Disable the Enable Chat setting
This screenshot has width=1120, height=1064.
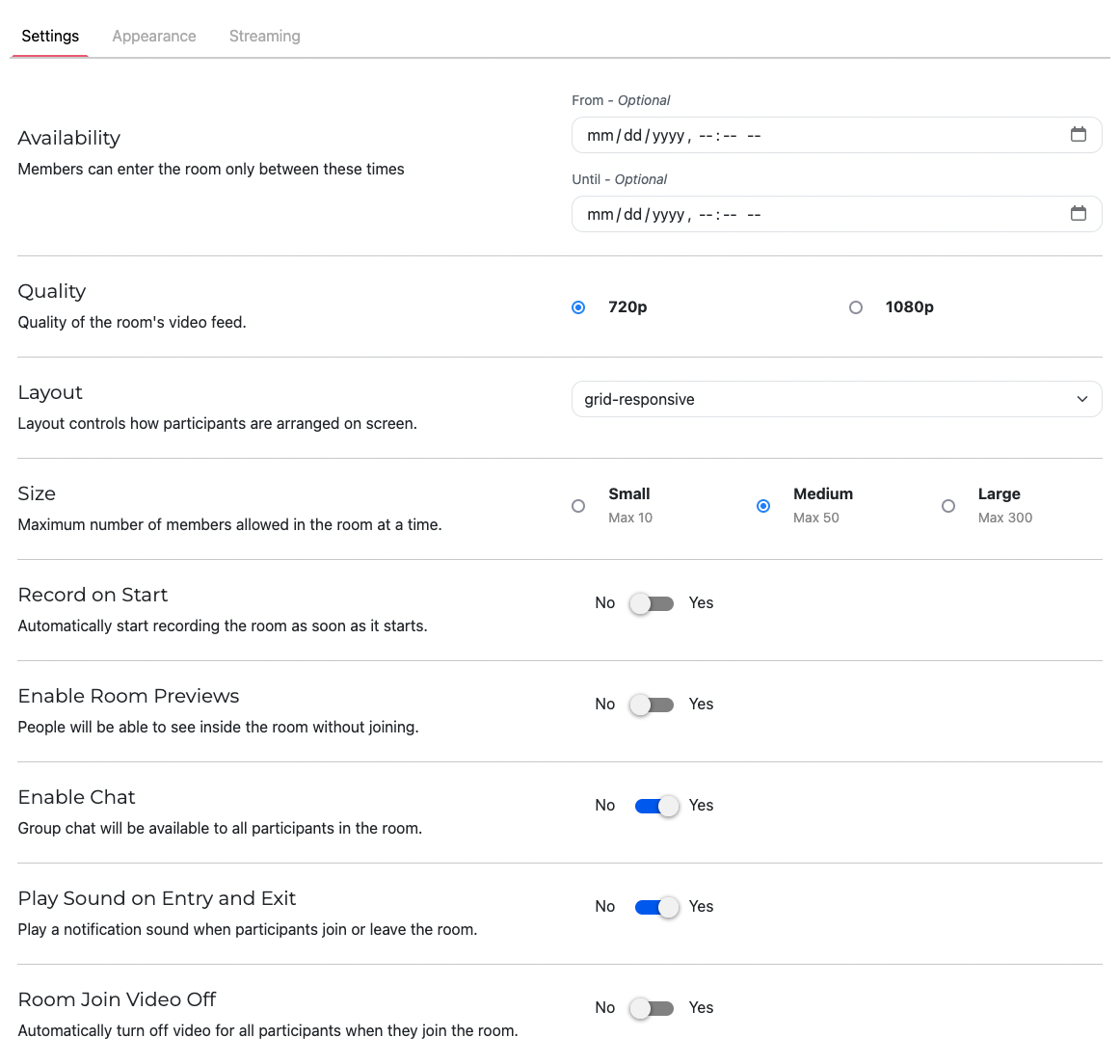tap(656, 805)
